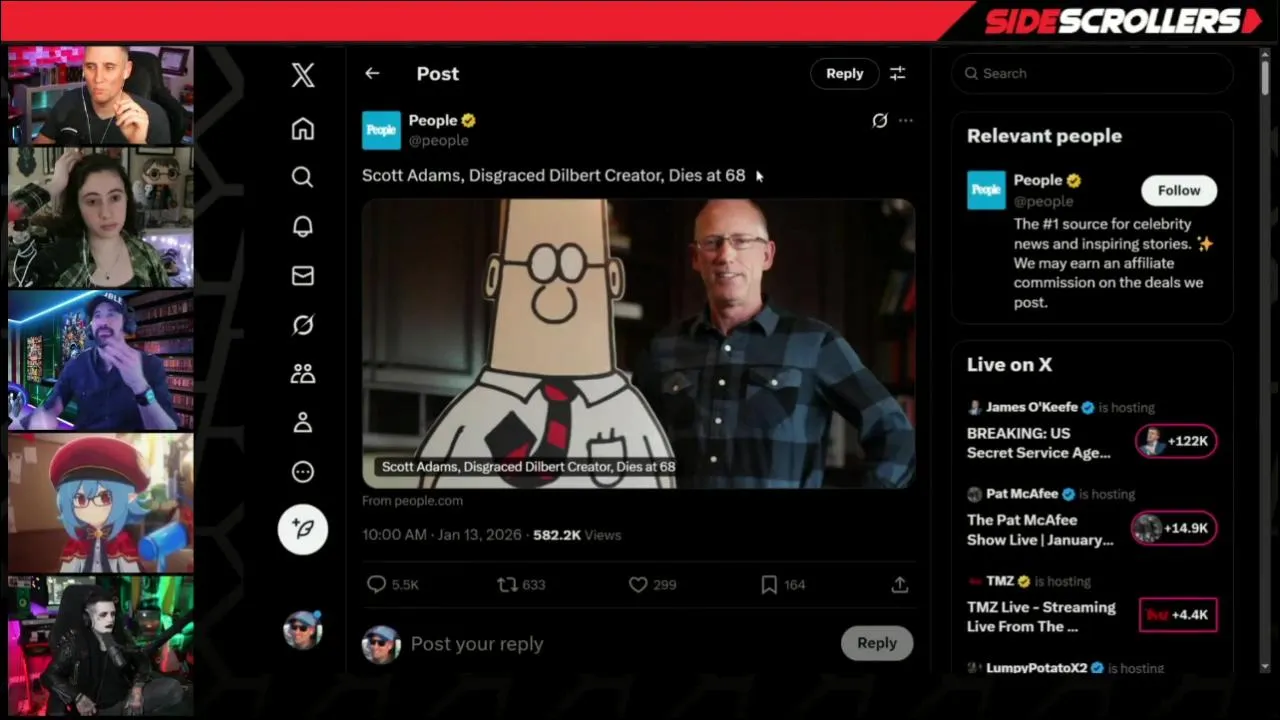This screenshot has width=1280, height=720.
Task: Click 'Relevant people' heading
Action: point(1044,136)
